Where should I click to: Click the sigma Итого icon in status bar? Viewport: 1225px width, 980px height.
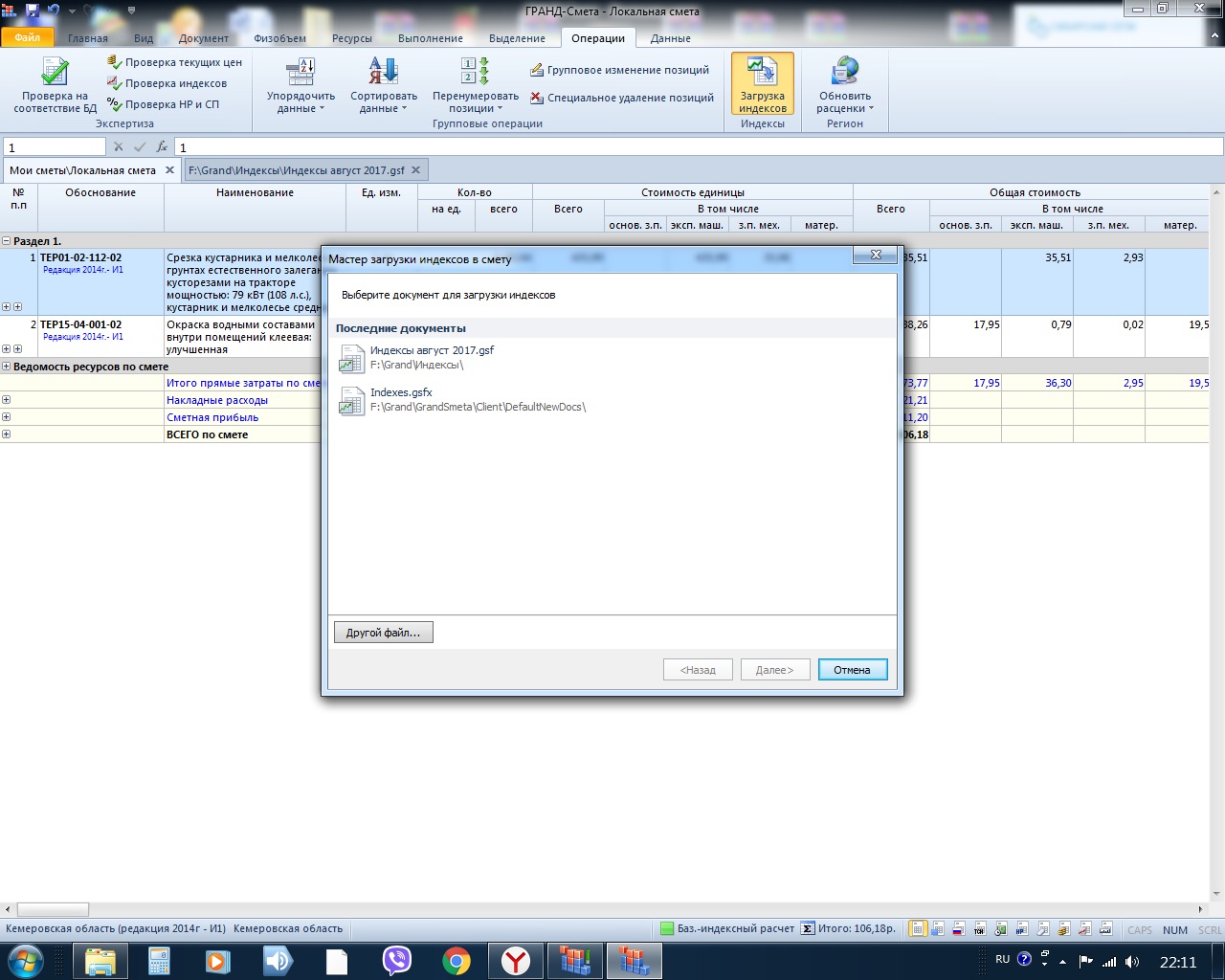point(808,928)
